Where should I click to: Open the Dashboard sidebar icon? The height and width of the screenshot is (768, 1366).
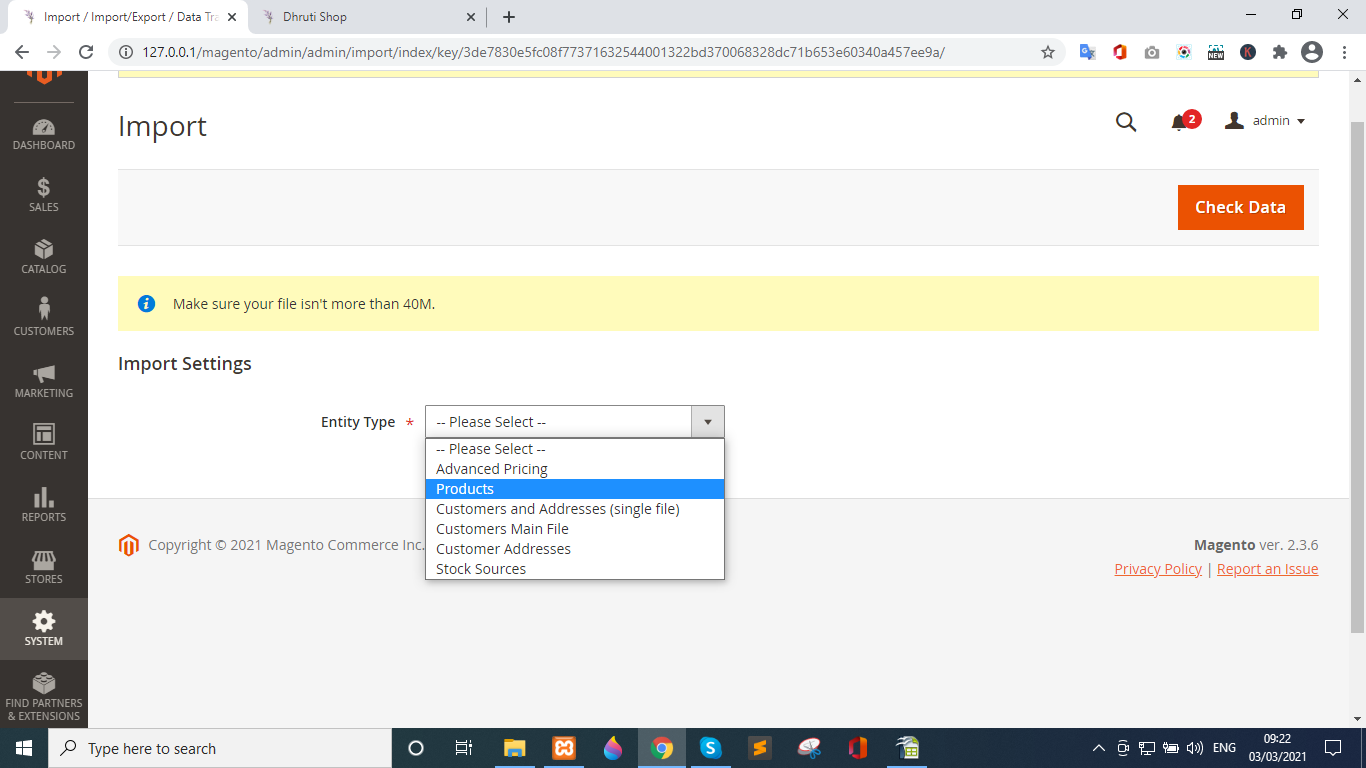coord(43,135)
